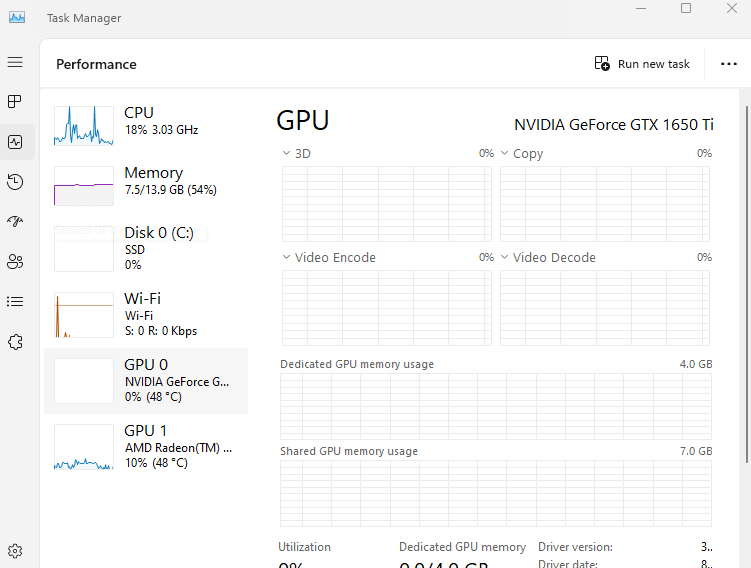Click the Wi-Fi usage graph thumbnail

[x=84, y=315]
